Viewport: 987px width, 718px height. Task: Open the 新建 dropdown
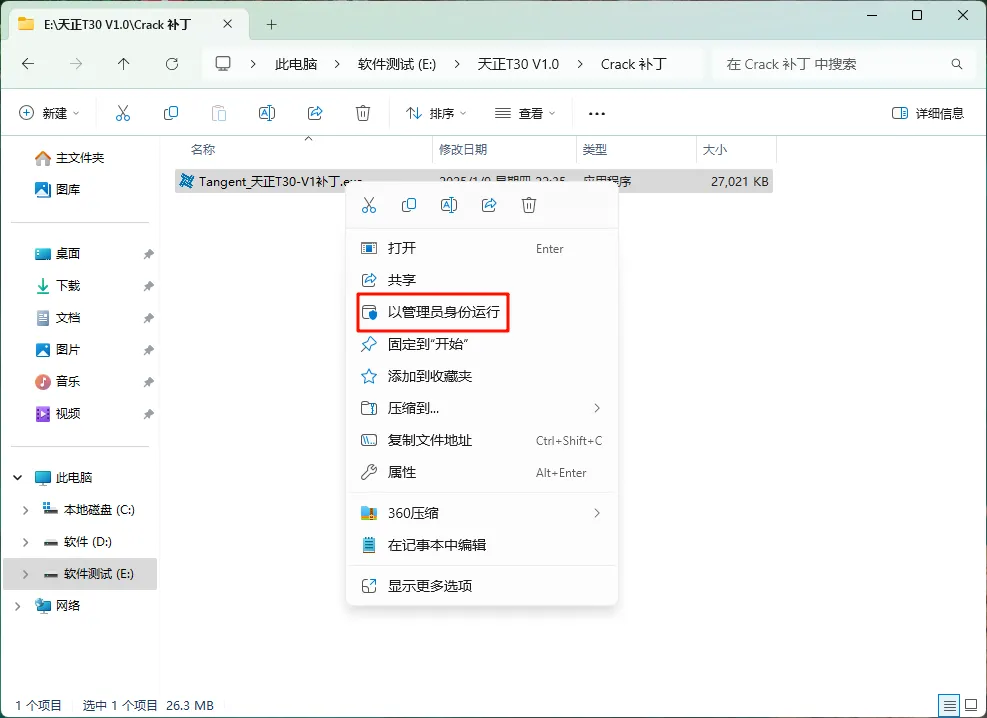click(50, 113)
